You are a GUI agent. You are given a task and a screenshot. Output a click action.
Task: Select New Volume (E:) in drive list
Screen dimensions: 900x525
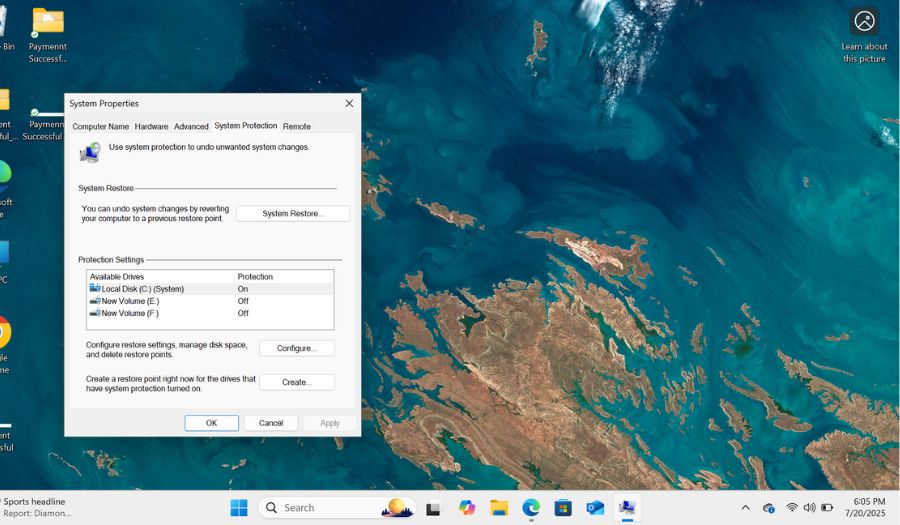tap(130, 301)
